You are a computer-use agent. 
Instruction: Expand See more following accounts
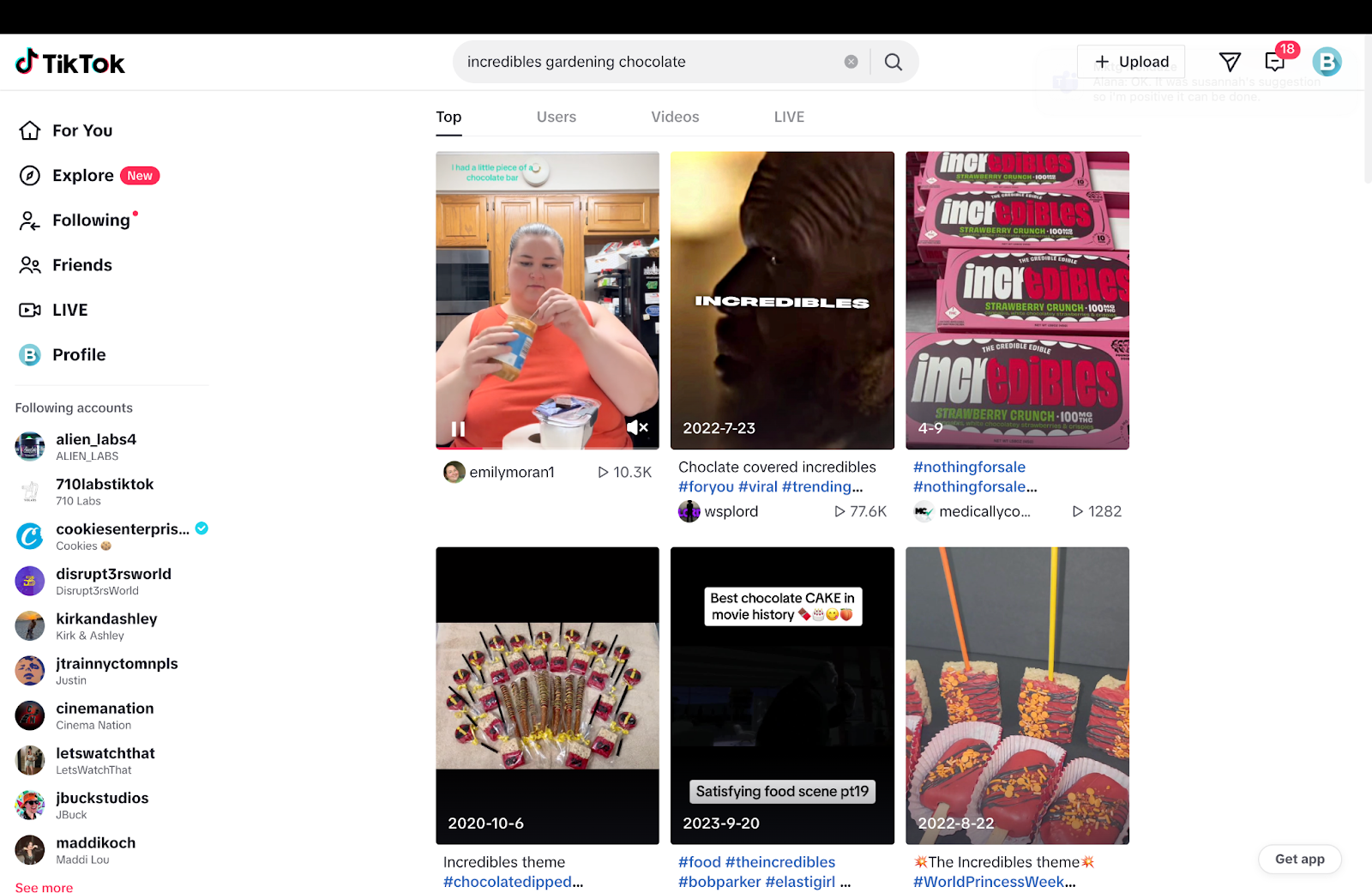coord(44,887)
